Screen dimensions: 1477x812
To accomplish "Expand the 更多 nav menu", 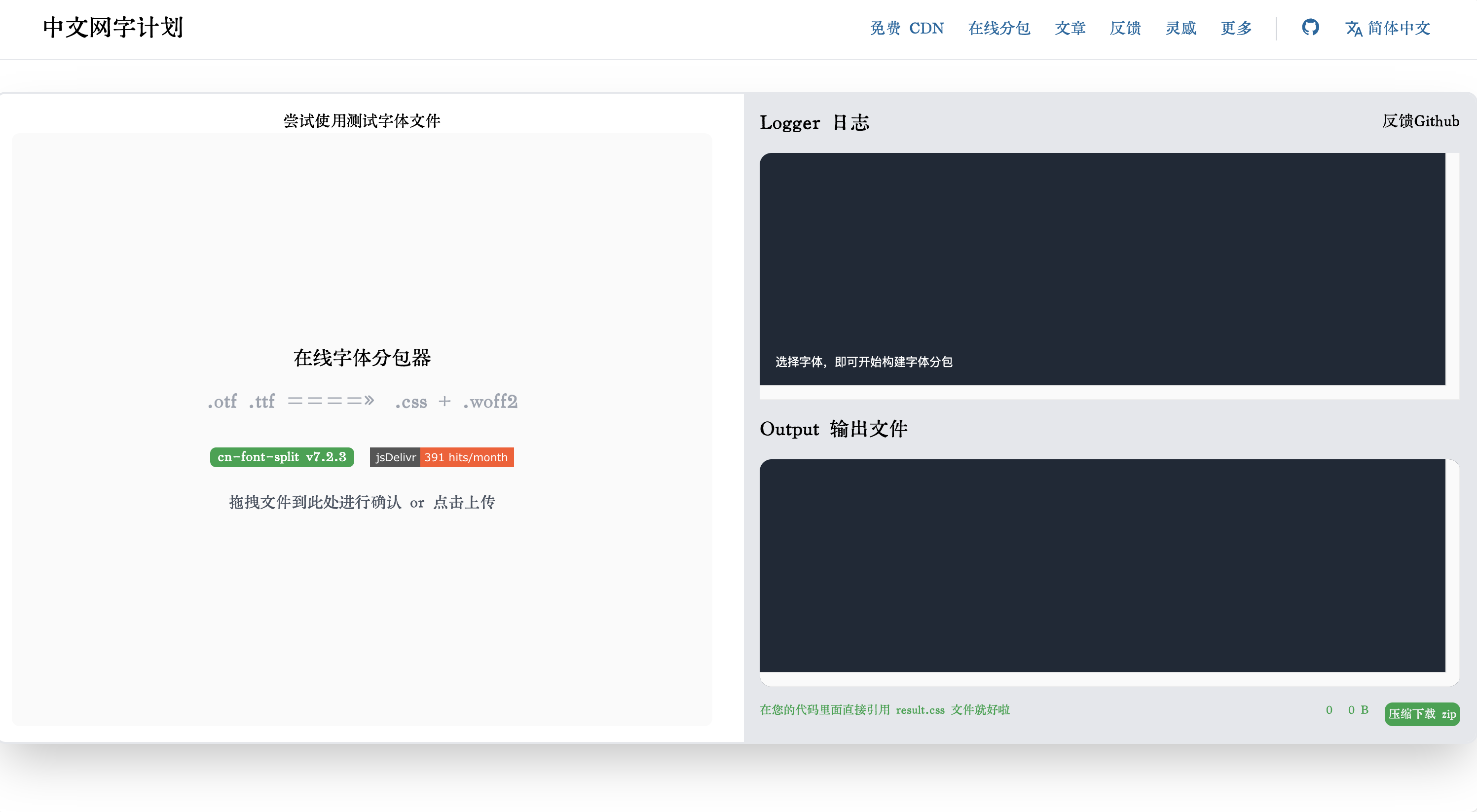I will pos(1236,28).
